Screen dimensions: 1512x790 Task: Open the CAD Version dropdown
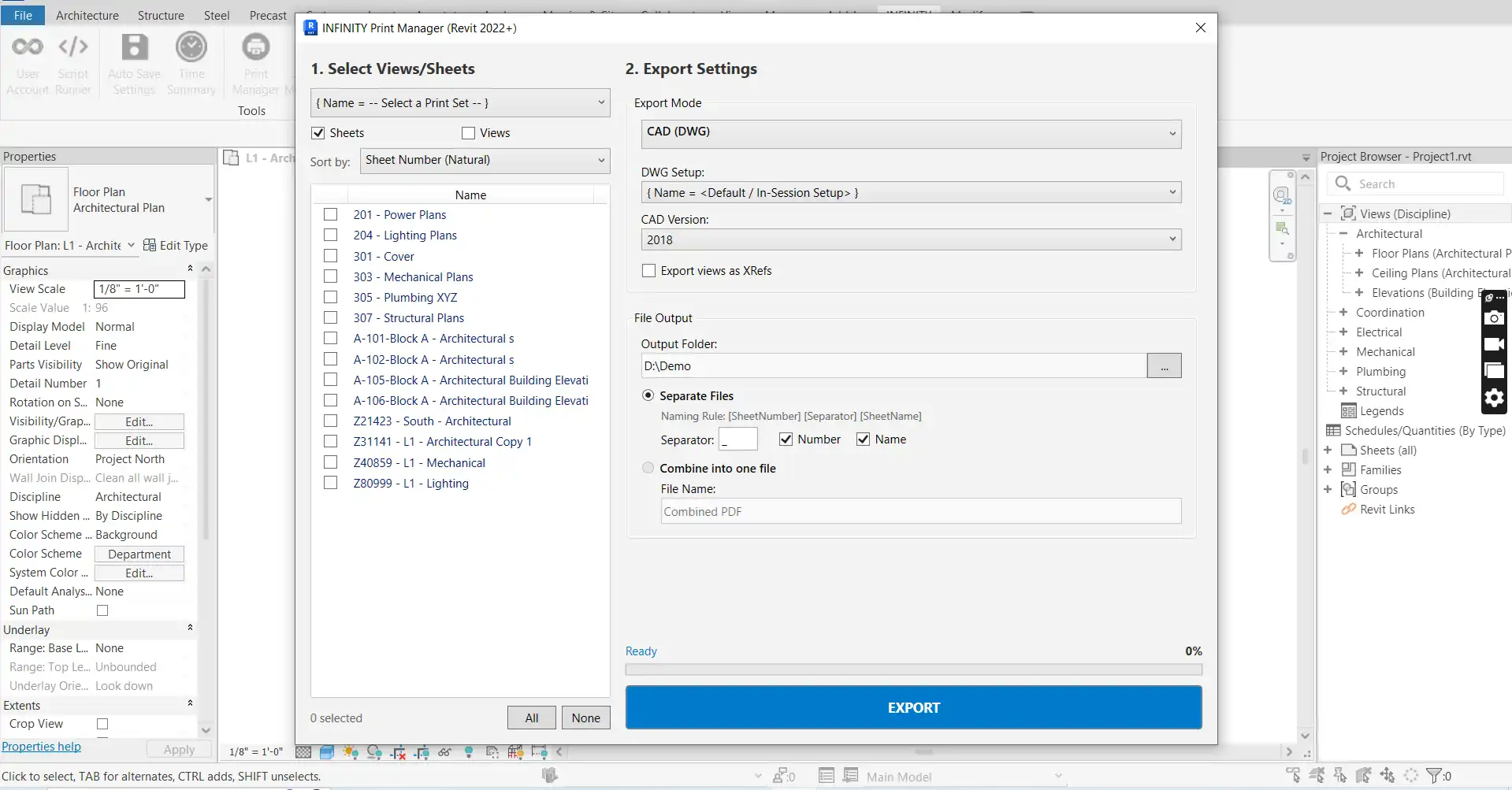(x=911, y=239)
